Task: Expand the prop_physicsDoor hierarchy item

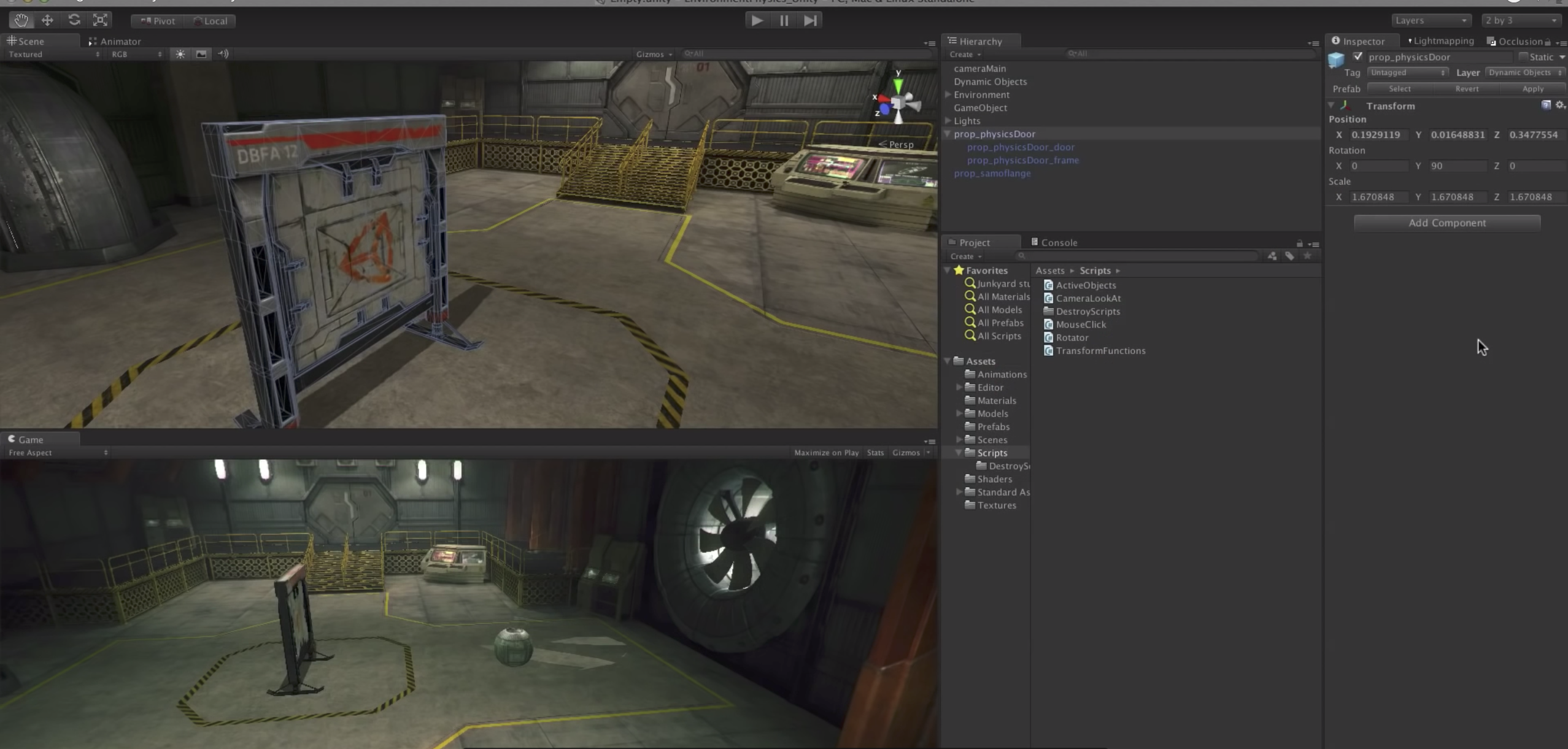Action: coord(947,133)
